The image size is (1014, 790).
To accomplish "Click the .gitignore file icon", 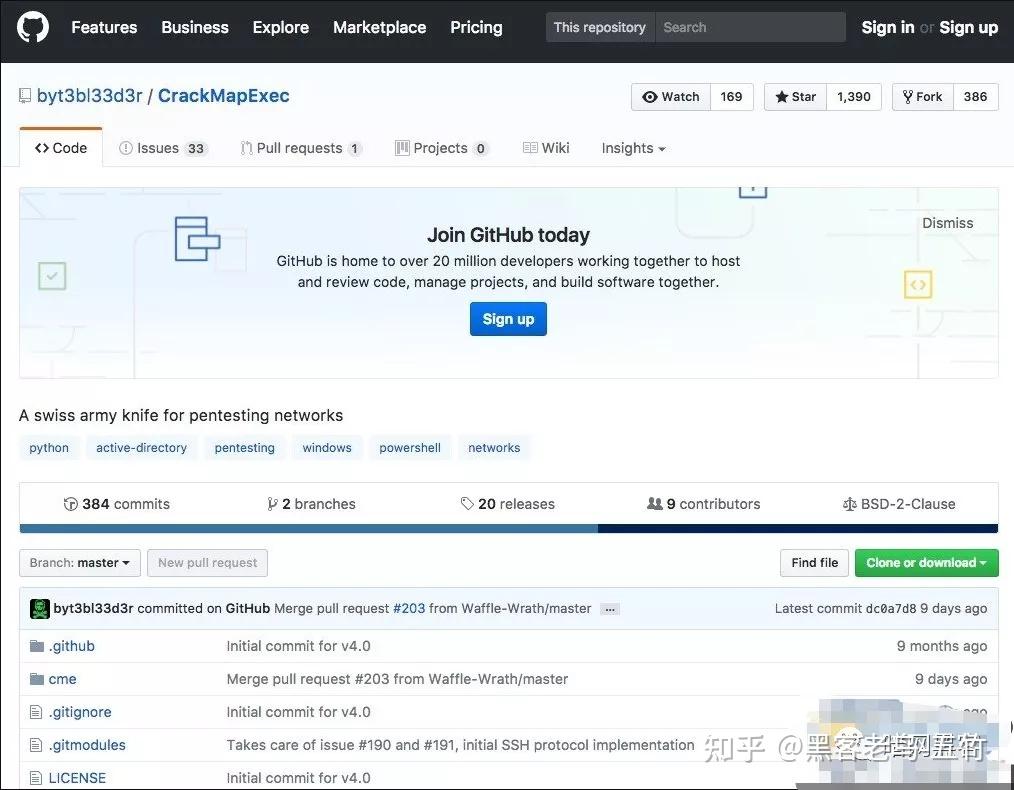I will tap(36, 712).
